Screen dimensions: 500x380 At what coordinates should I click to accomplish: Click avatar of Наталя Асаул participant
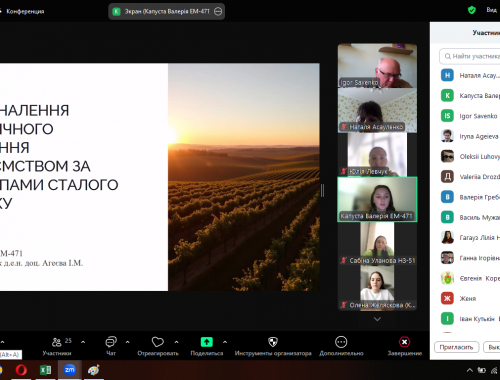coord(447,75)
